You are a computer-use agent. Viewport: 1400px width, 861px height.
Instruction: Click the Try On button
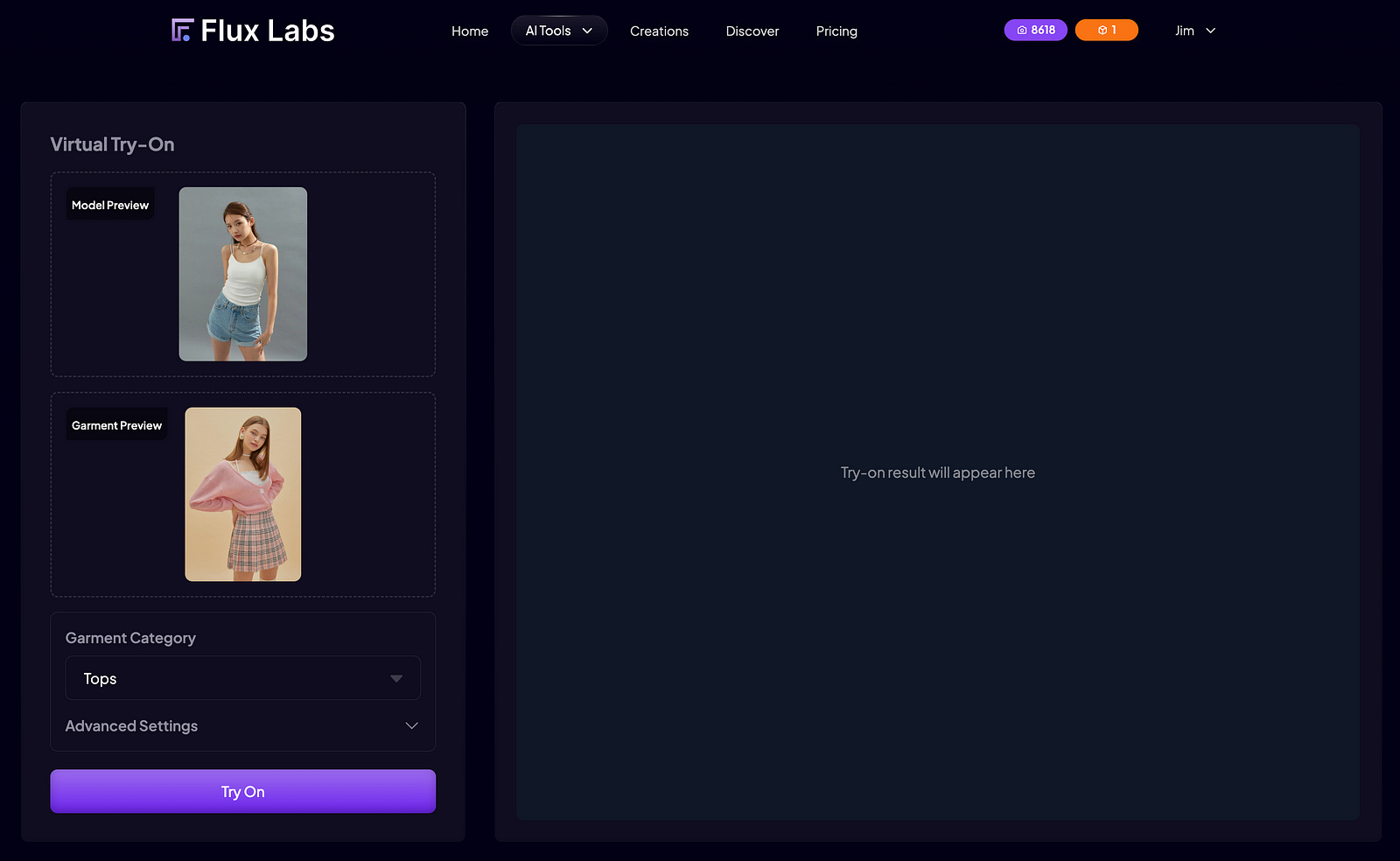(243, 792)
